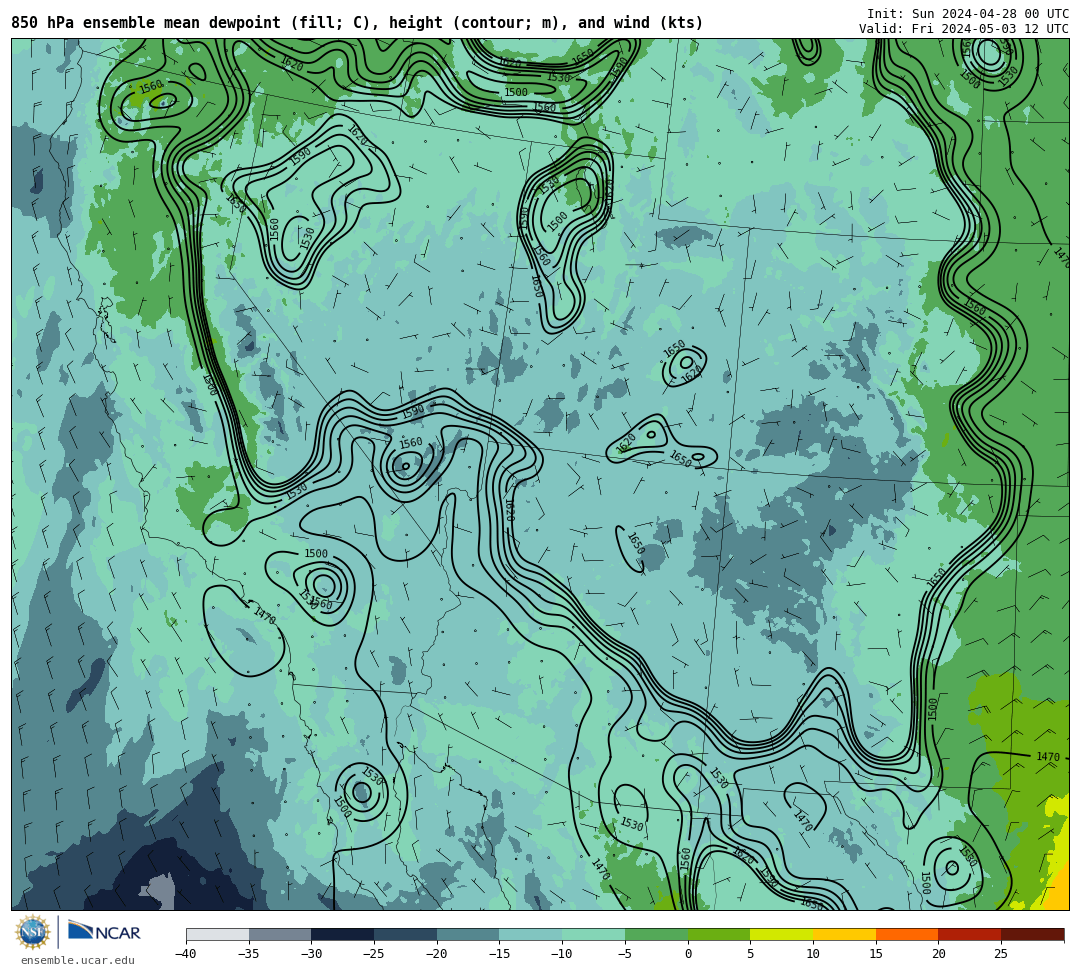Click the −10 colorbar tick label
This screenshot has height=973, width=1080.
tap(562, 954)
